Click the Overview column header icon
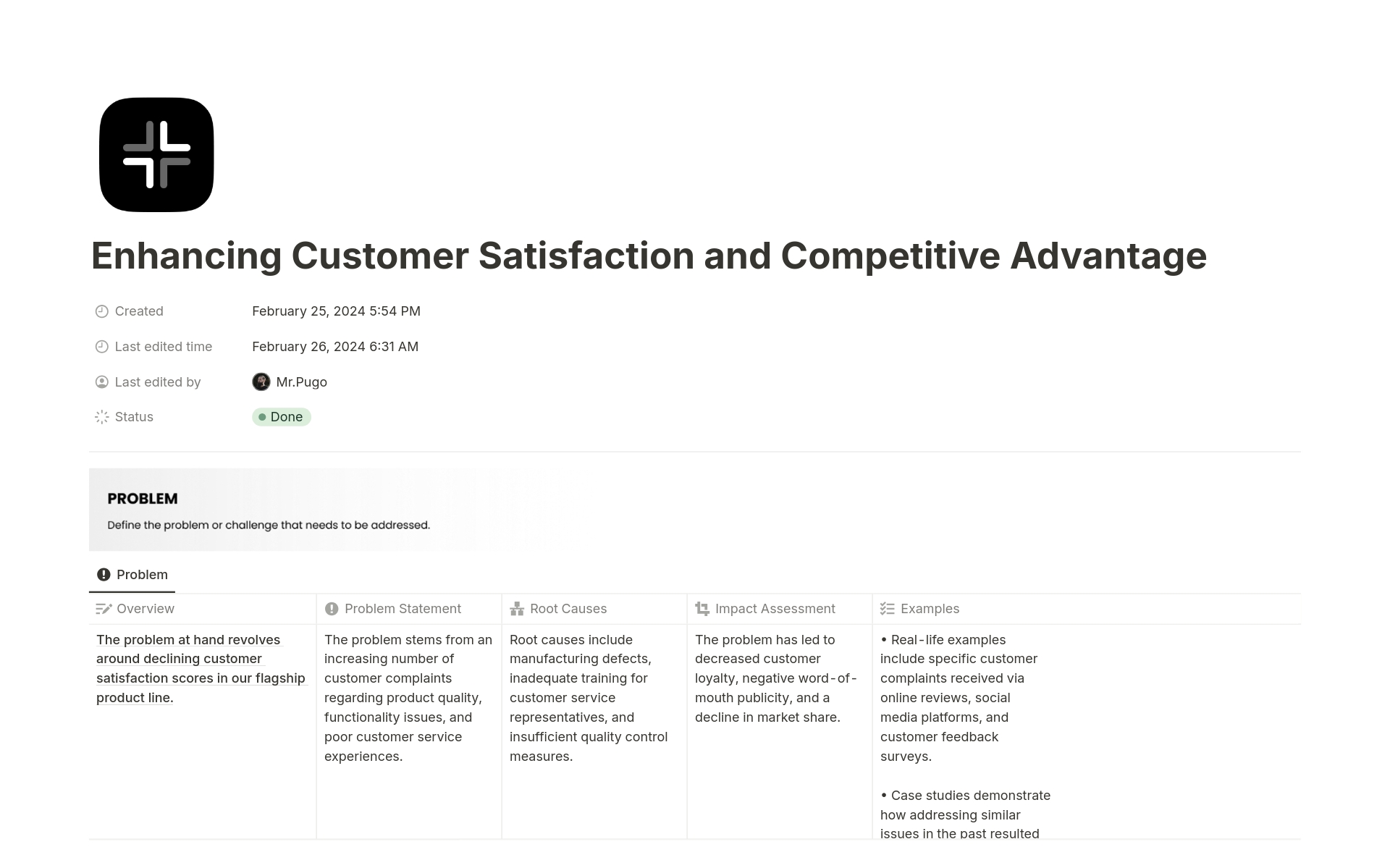The height and width of the screenshot is (868, 1390). (102, 608)
